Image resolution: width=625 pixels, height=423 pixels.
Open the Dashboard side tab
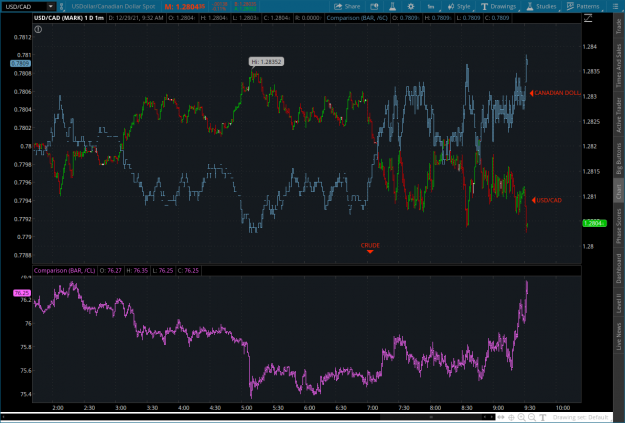(619, 268)
